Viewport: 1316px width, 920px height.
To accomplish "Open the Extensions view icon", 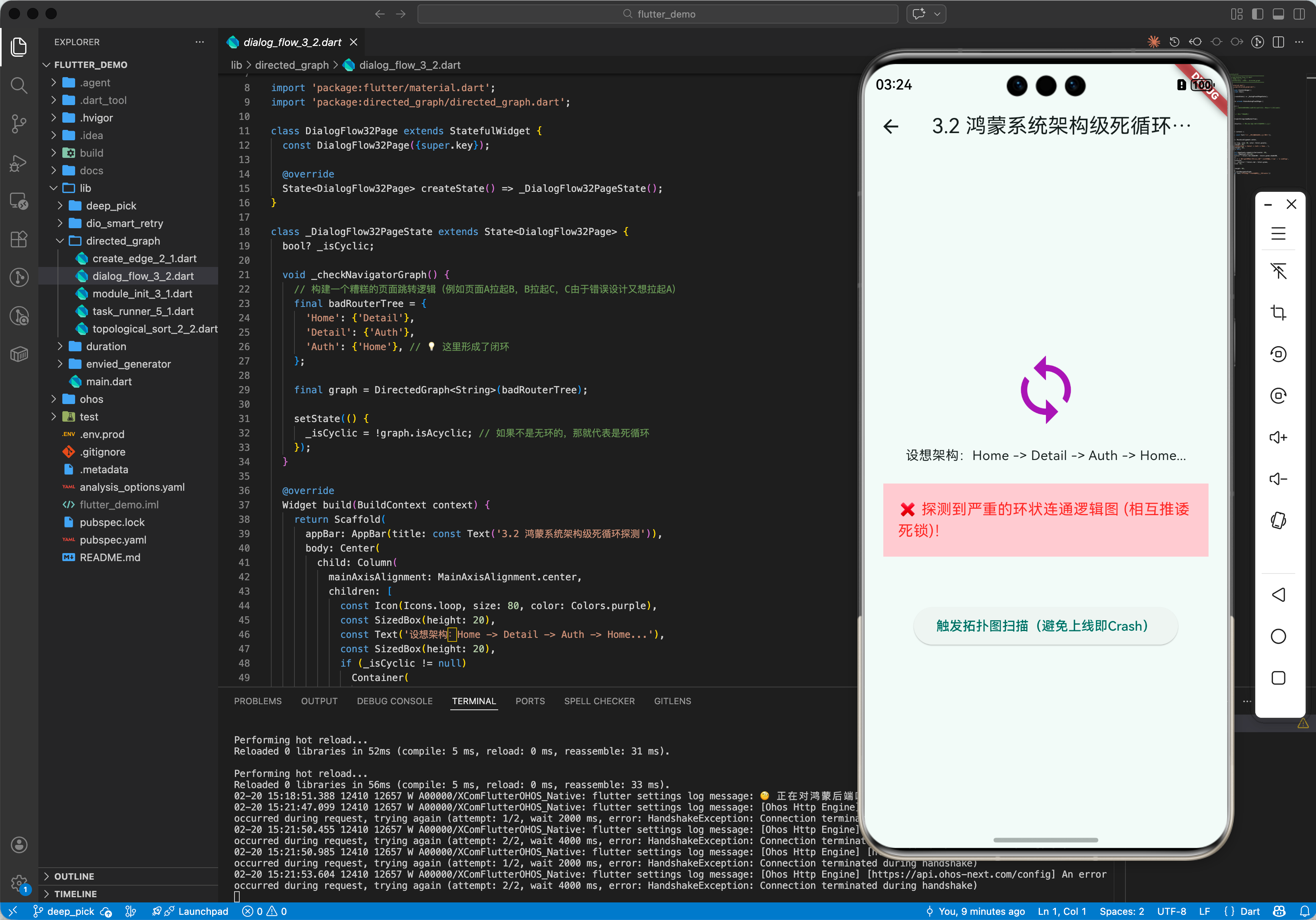I will 19,239.
